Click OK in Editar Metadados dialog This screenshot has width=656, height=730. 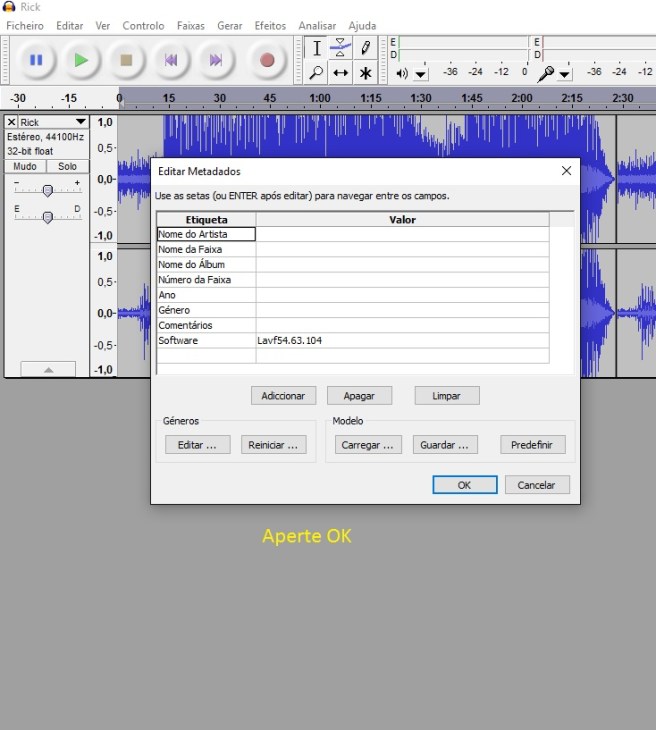click(464, 485)
